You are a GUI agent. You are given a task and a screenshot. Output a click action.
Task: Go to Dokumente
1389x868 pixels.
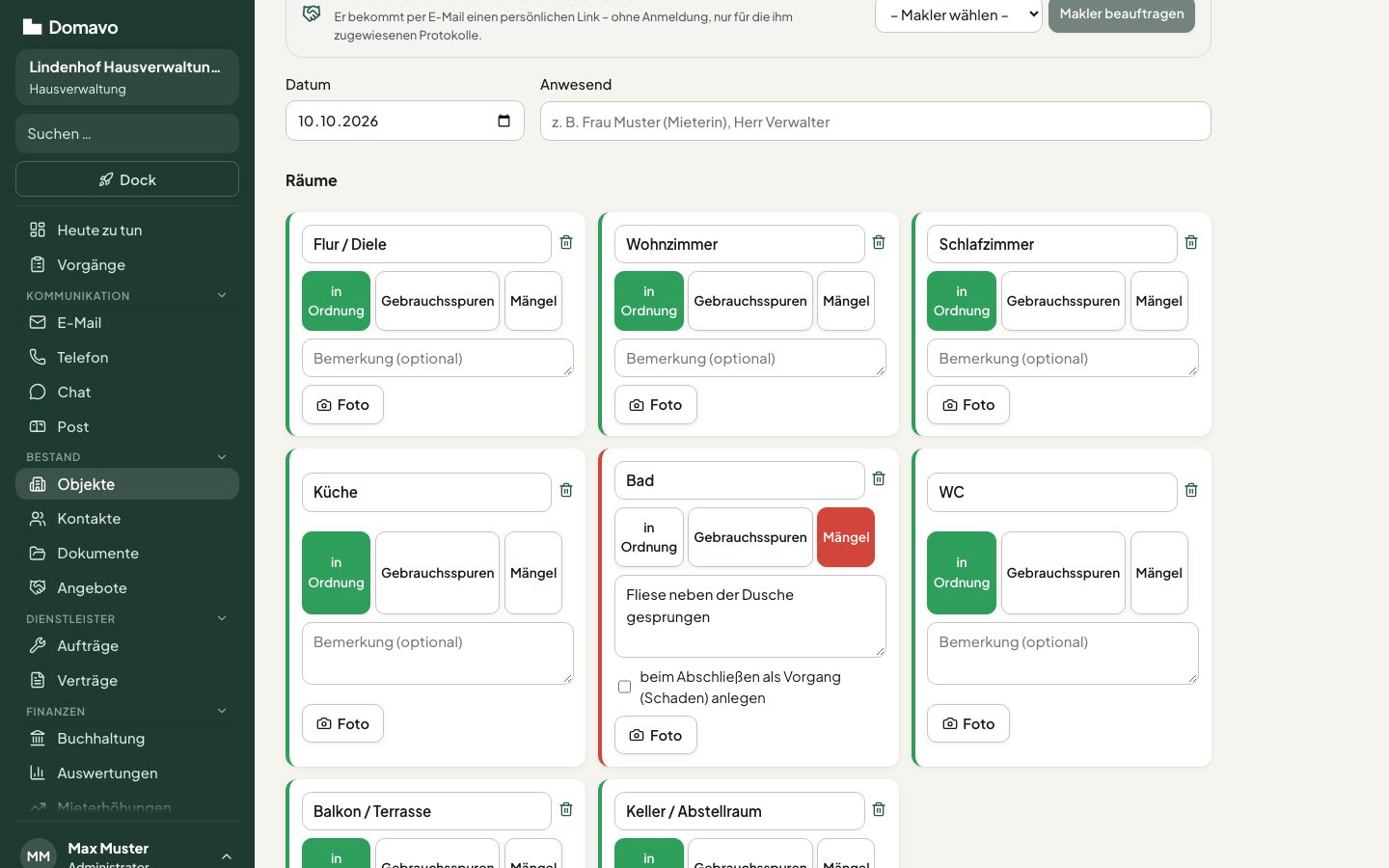(x=127, y=553)
